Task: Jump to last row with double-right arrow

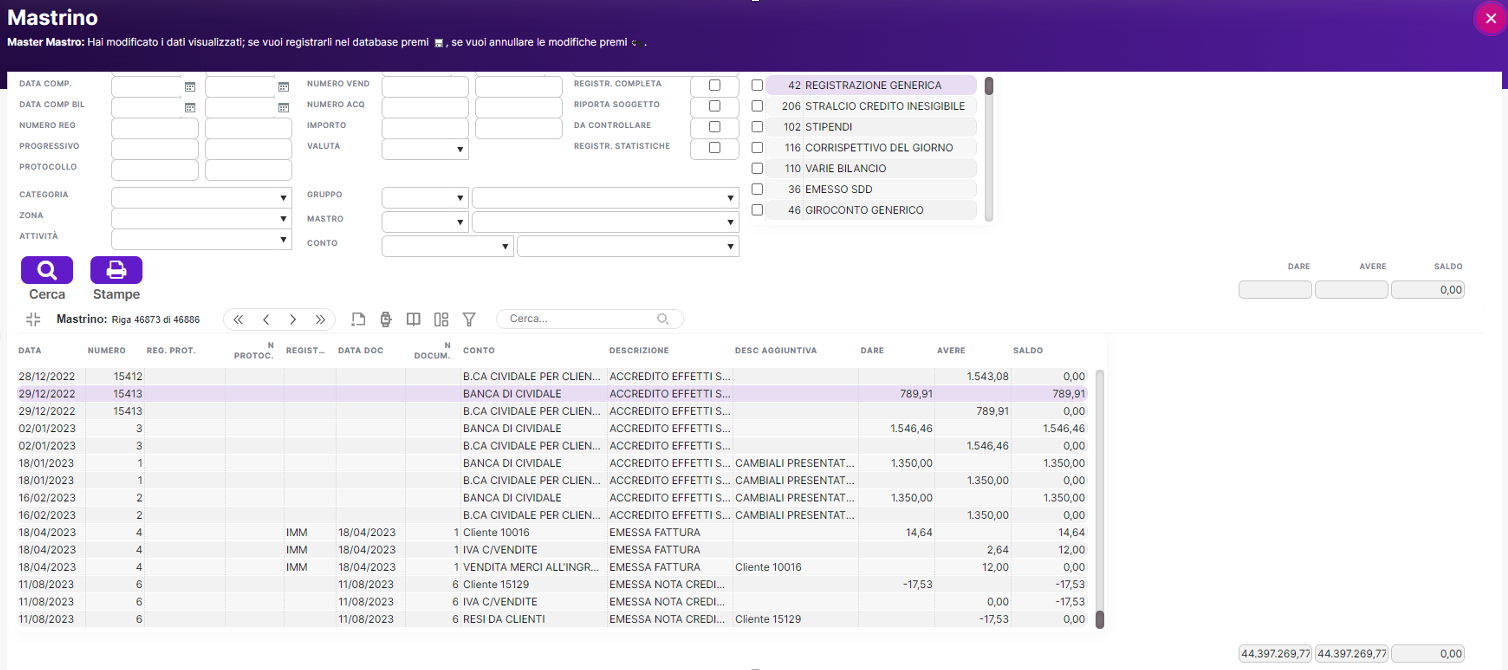Action: pos(320,319)
